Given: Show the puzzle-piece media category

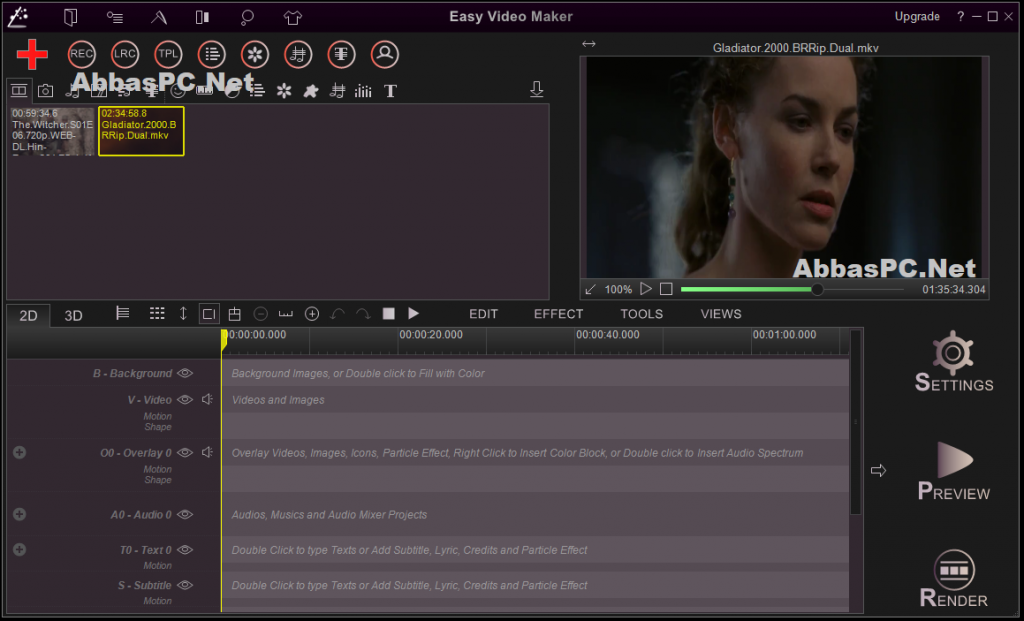Looking at the screenshot, I should 311,91.
